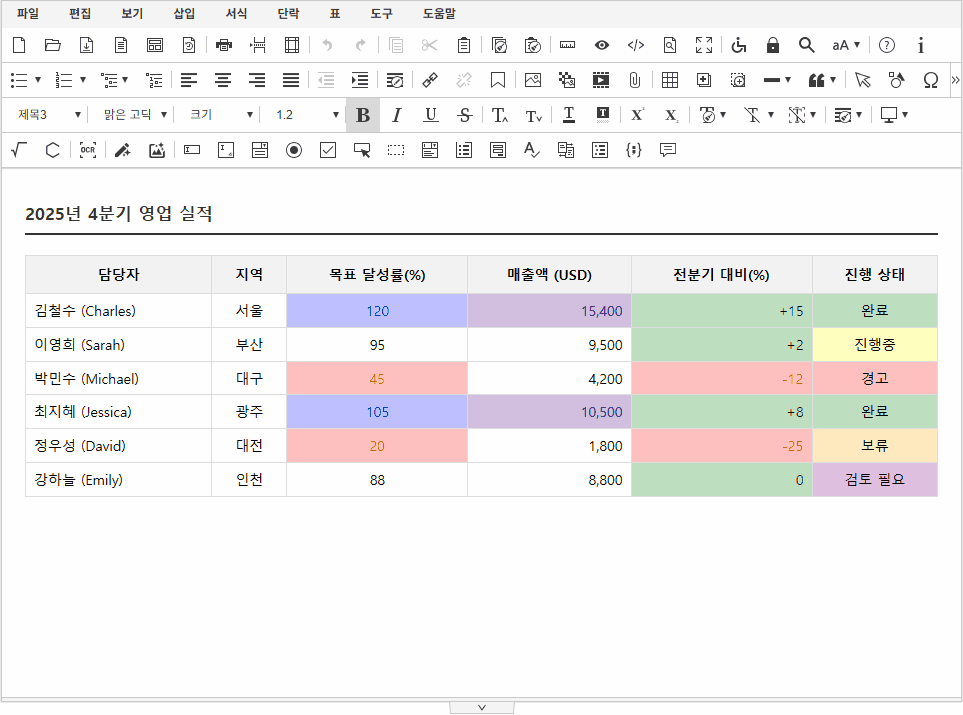Toggle italic text formatting

coord(396,115)
